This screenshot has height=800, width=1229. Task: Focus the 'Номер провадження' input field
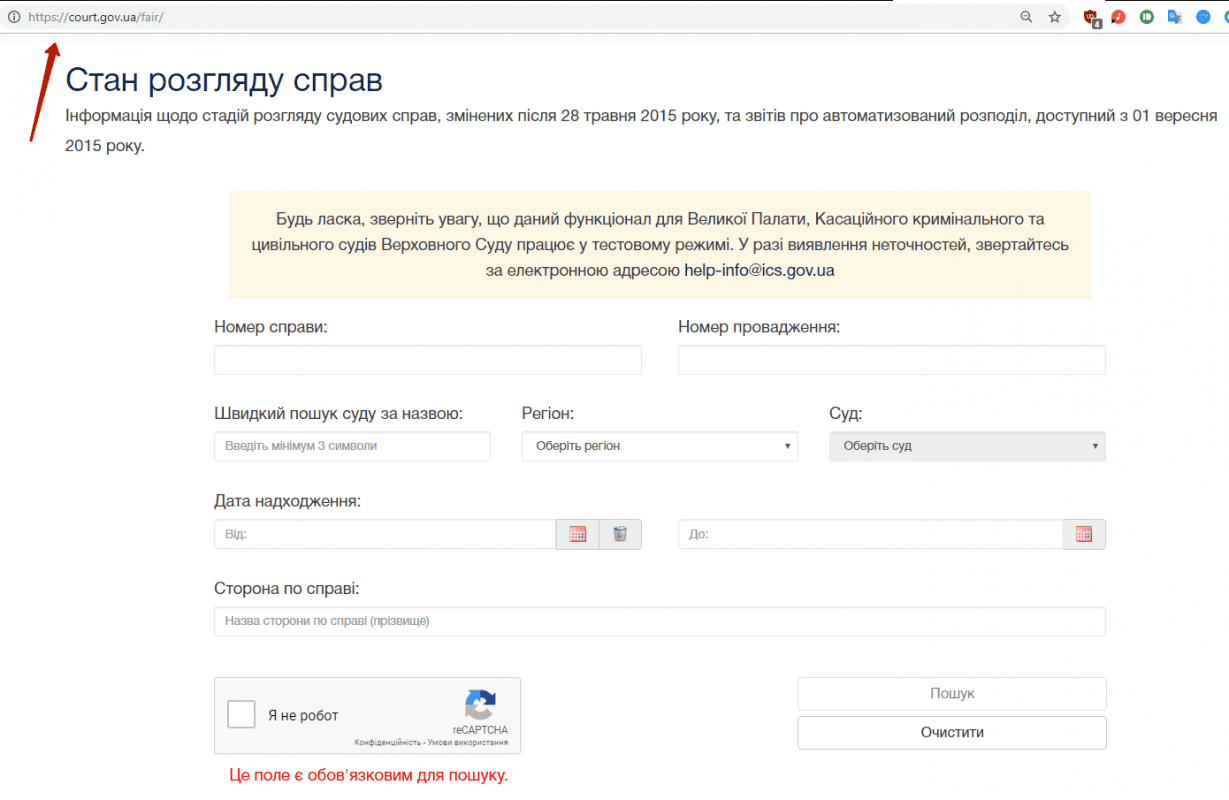pyautogui.click(x=891, y=360)
